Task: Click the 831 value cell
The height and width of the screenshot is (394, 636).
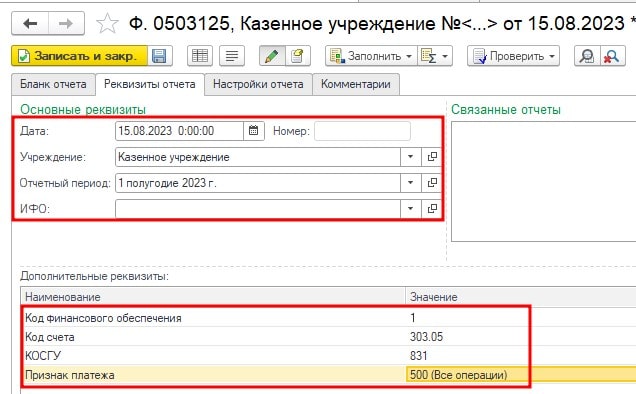Action: (521, 356)
